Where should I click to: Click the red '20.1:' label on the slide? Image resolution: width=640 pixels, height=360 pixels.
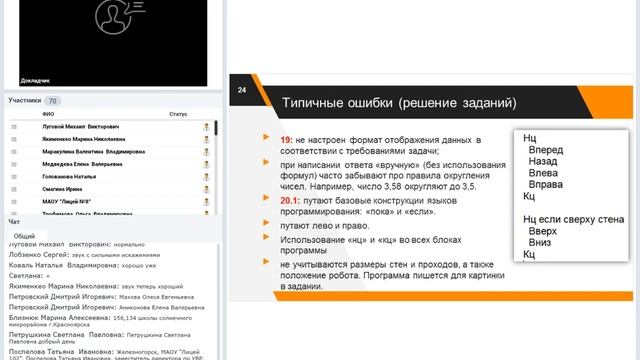click(290, 201)
